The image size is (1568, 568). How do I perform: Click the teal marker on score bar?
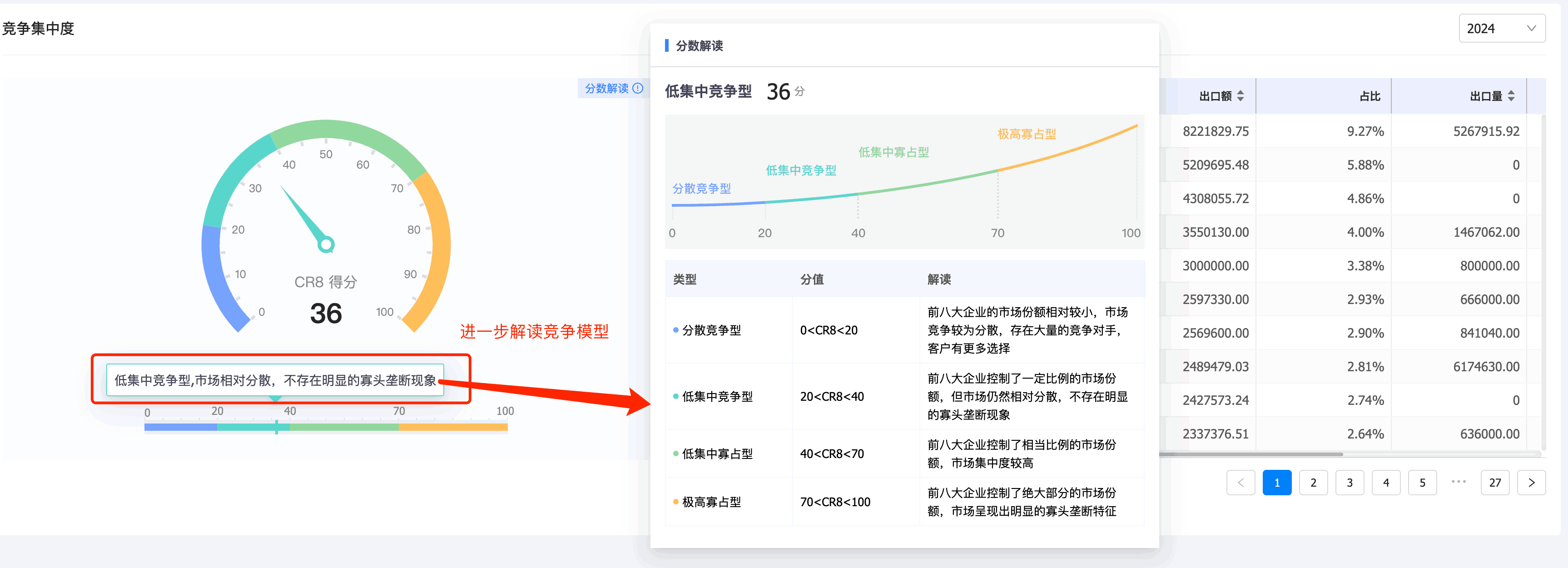[276, 427]
